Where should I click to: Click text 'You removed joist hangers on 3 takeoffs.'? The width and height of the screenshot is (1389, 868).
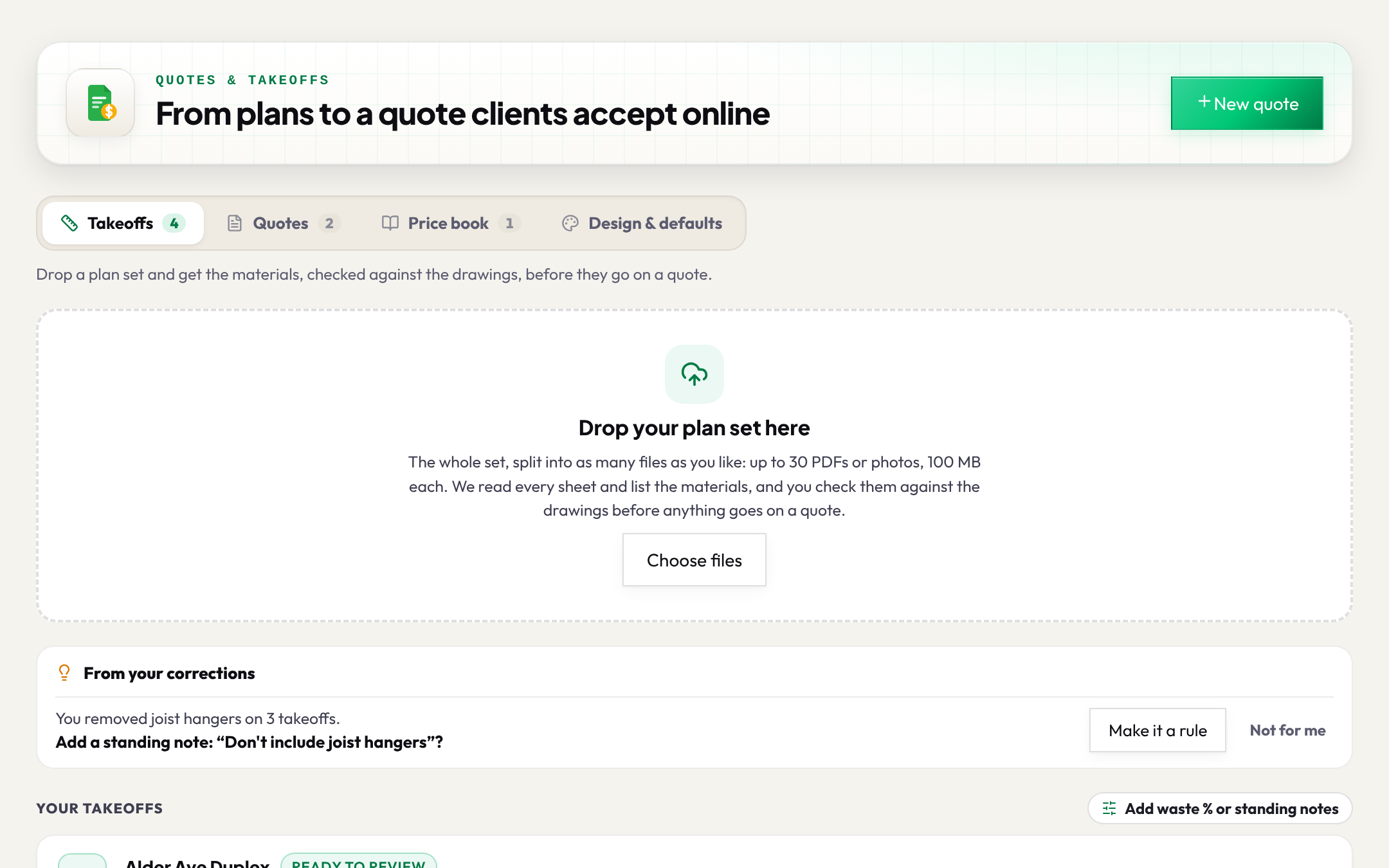point(197,718)
